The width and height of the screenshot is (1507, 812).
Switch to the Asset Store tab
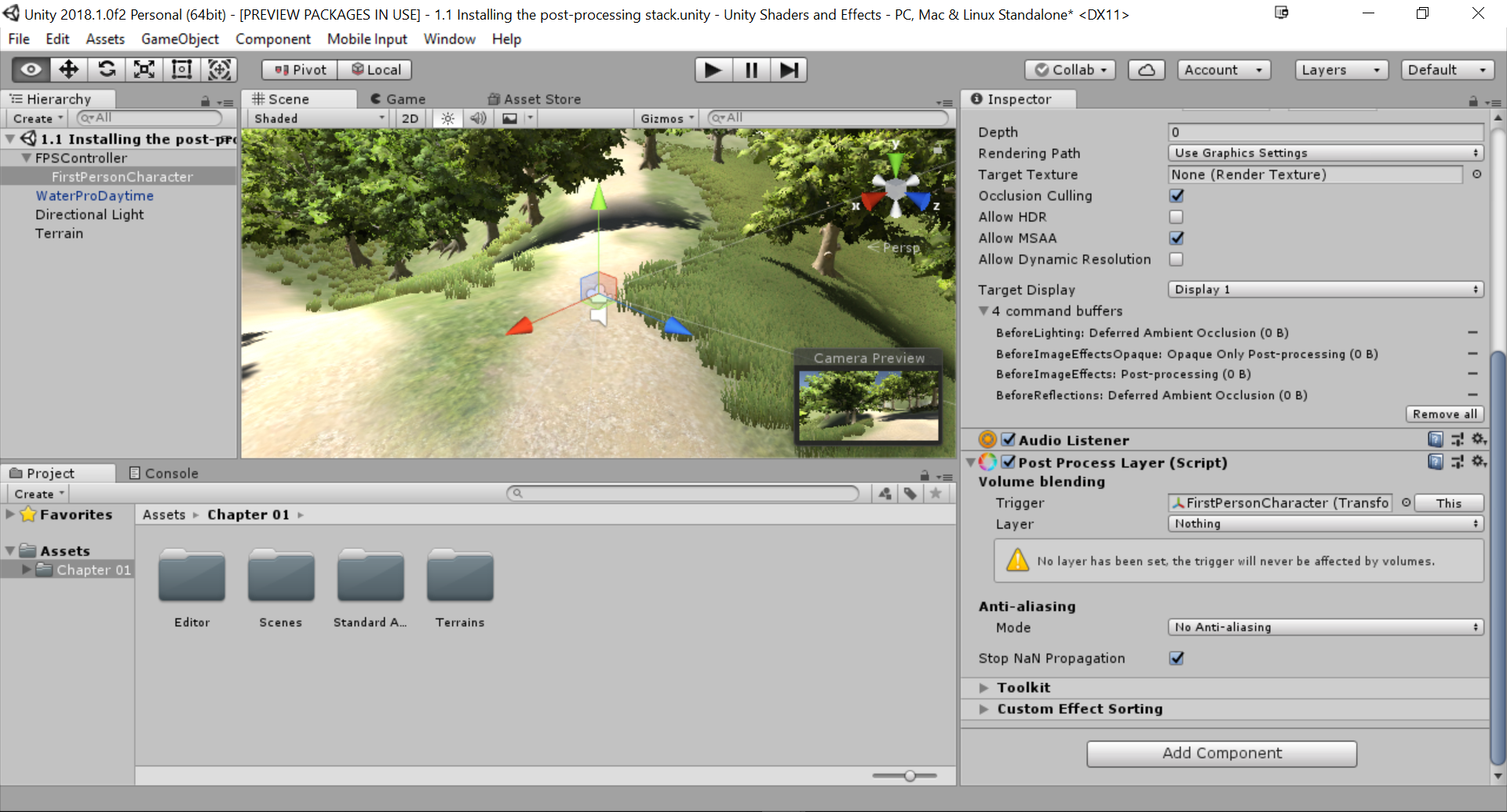[535, 99]
